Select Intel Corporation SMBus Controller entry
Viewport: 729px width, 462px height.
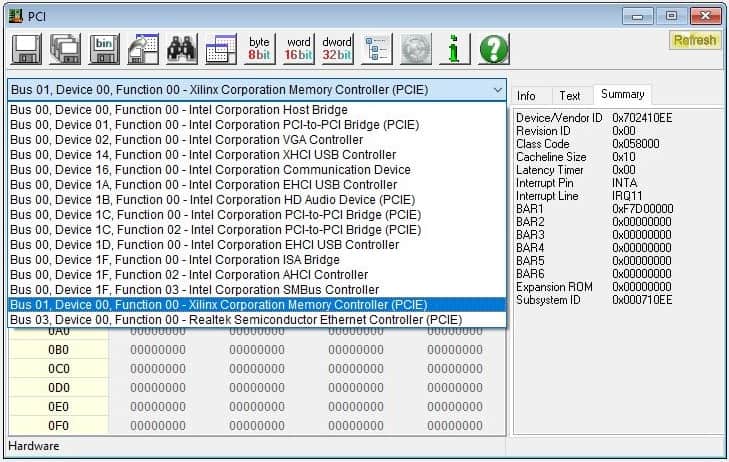point(194,290)
